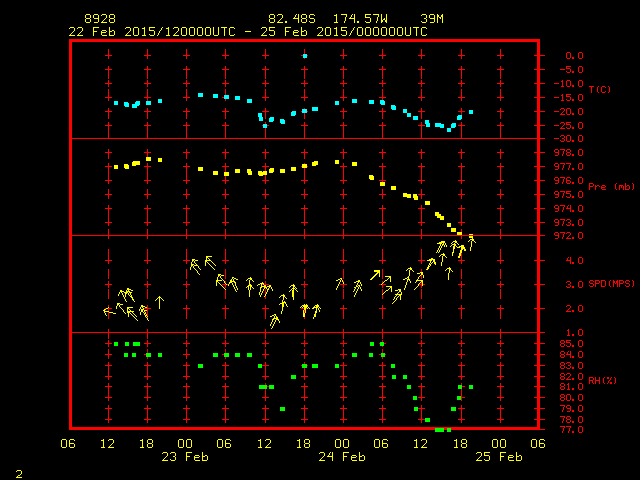This screenshot has height=480, width=640.
Task: Click the rightmost yellow pressure data point
Action: tap(471, 236)
